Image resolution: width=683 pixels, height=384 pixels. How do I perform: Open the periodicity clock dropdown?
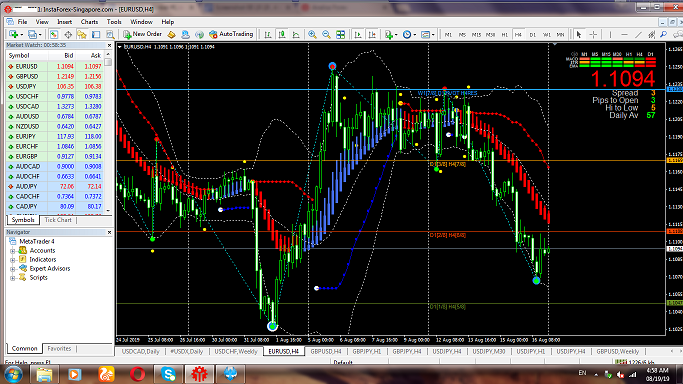409,34
